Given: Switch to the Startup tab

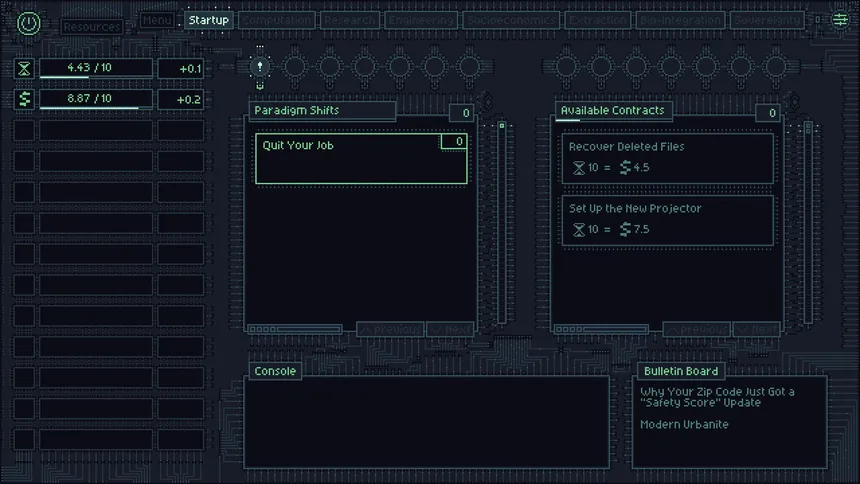Looking at the screenshot, I should coord(208,20).
